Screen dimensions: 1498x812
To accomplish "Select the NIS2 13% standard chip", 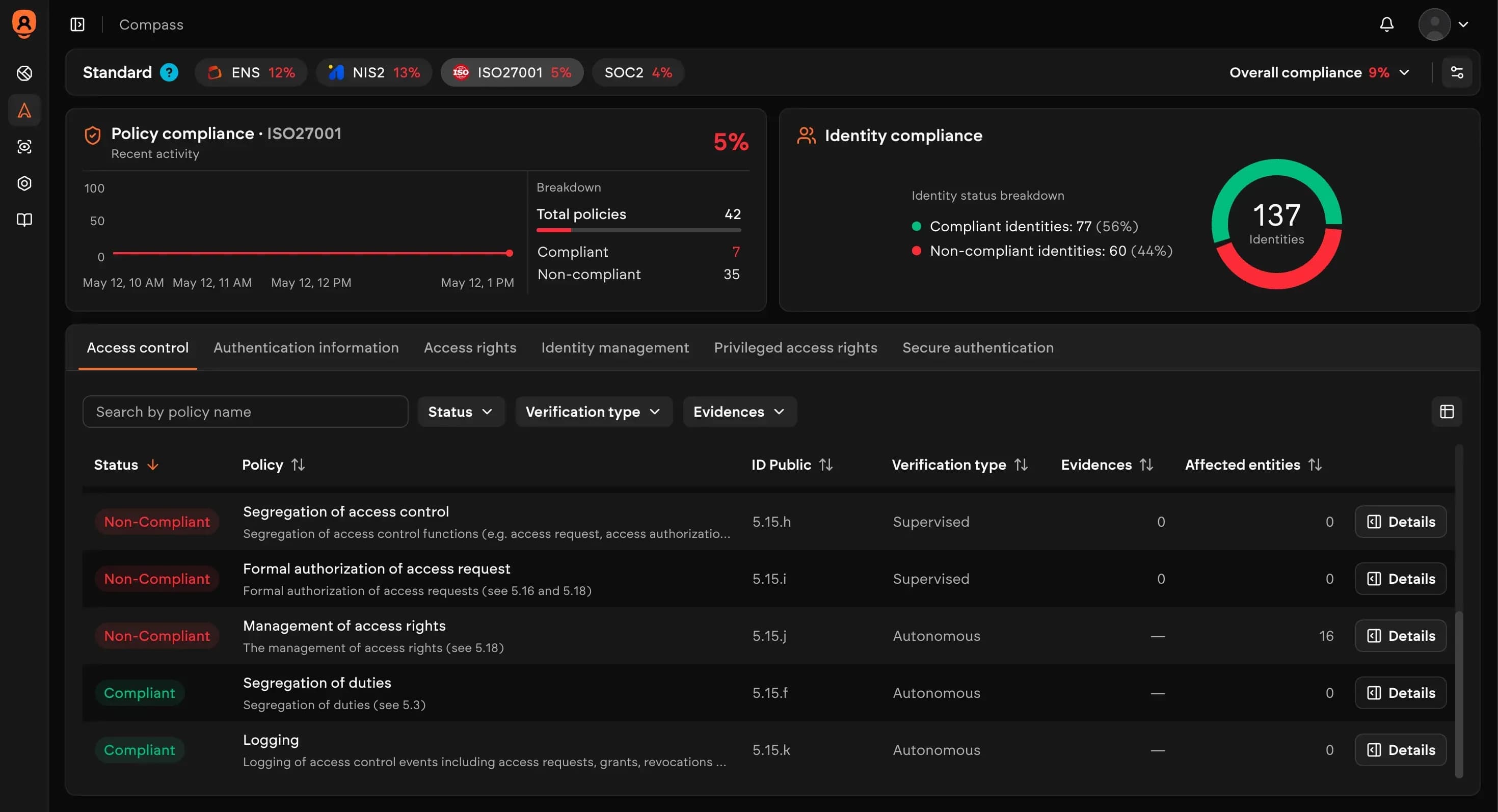I will (374, 72).
